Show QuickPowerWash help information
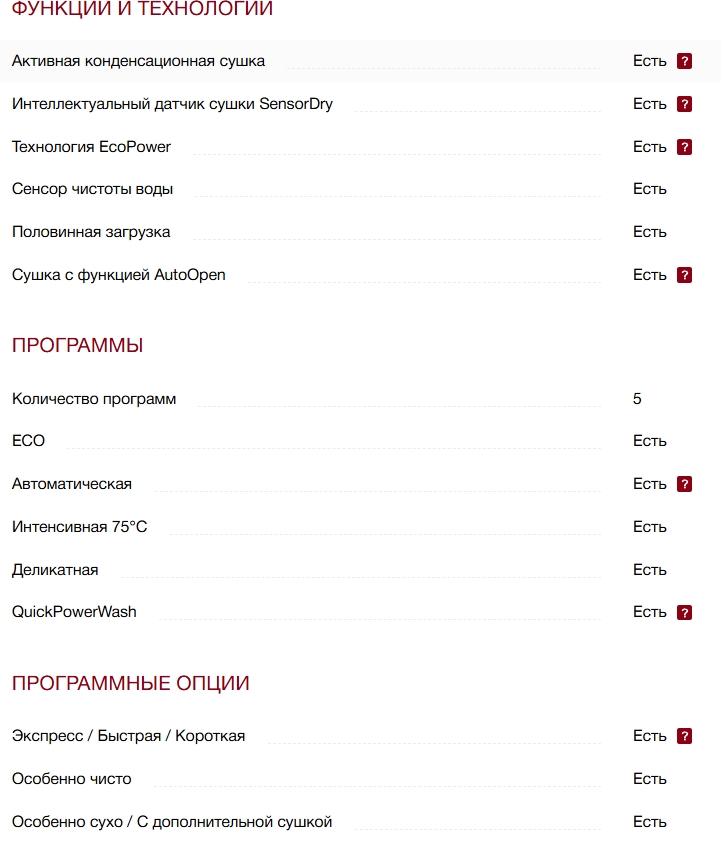 coord(684,612)
